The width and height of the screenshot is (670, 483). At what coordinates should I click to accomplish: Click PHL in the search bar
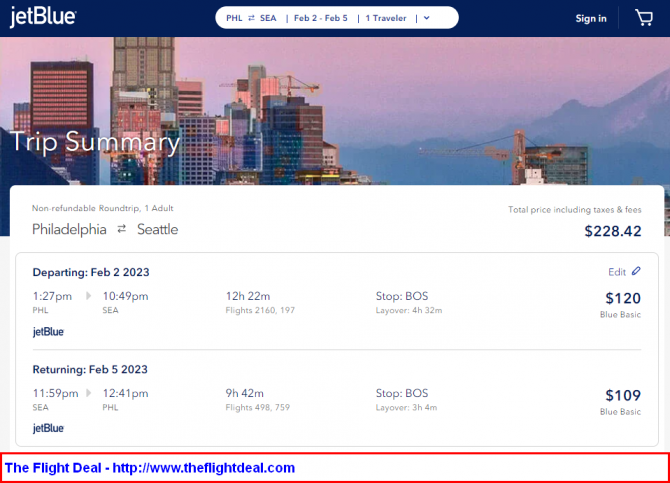234,18
